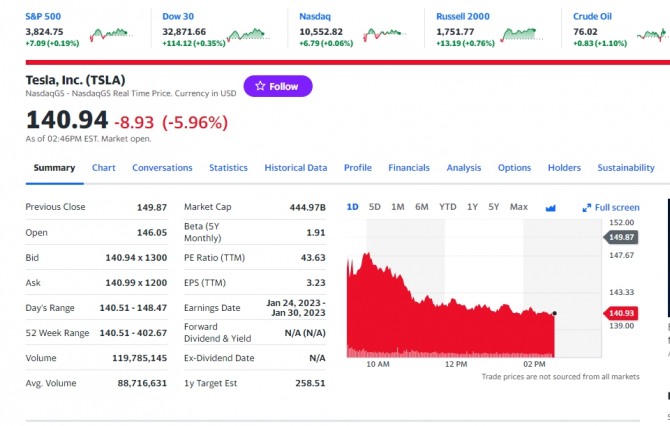Switch to the Statistics tab
This screenshot has width=670, height=426.
pos(228,168)
